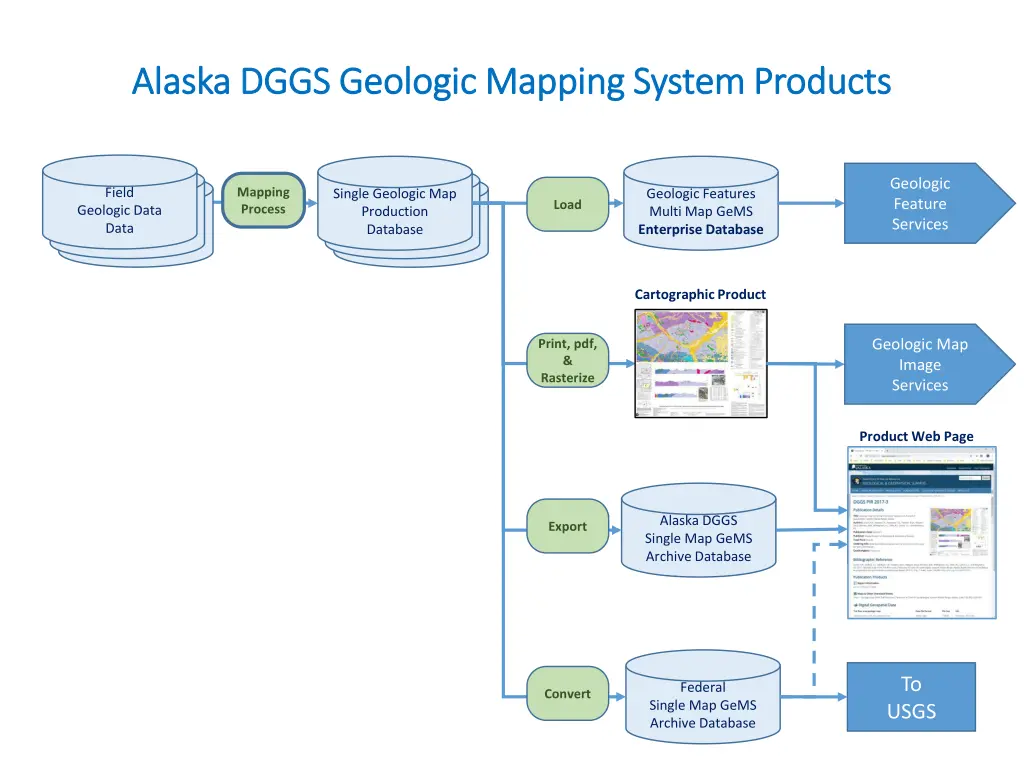This screenshot has width=1024, height=768.
Task: Select the Field Geologic Data cylinder
Action: 120,210
